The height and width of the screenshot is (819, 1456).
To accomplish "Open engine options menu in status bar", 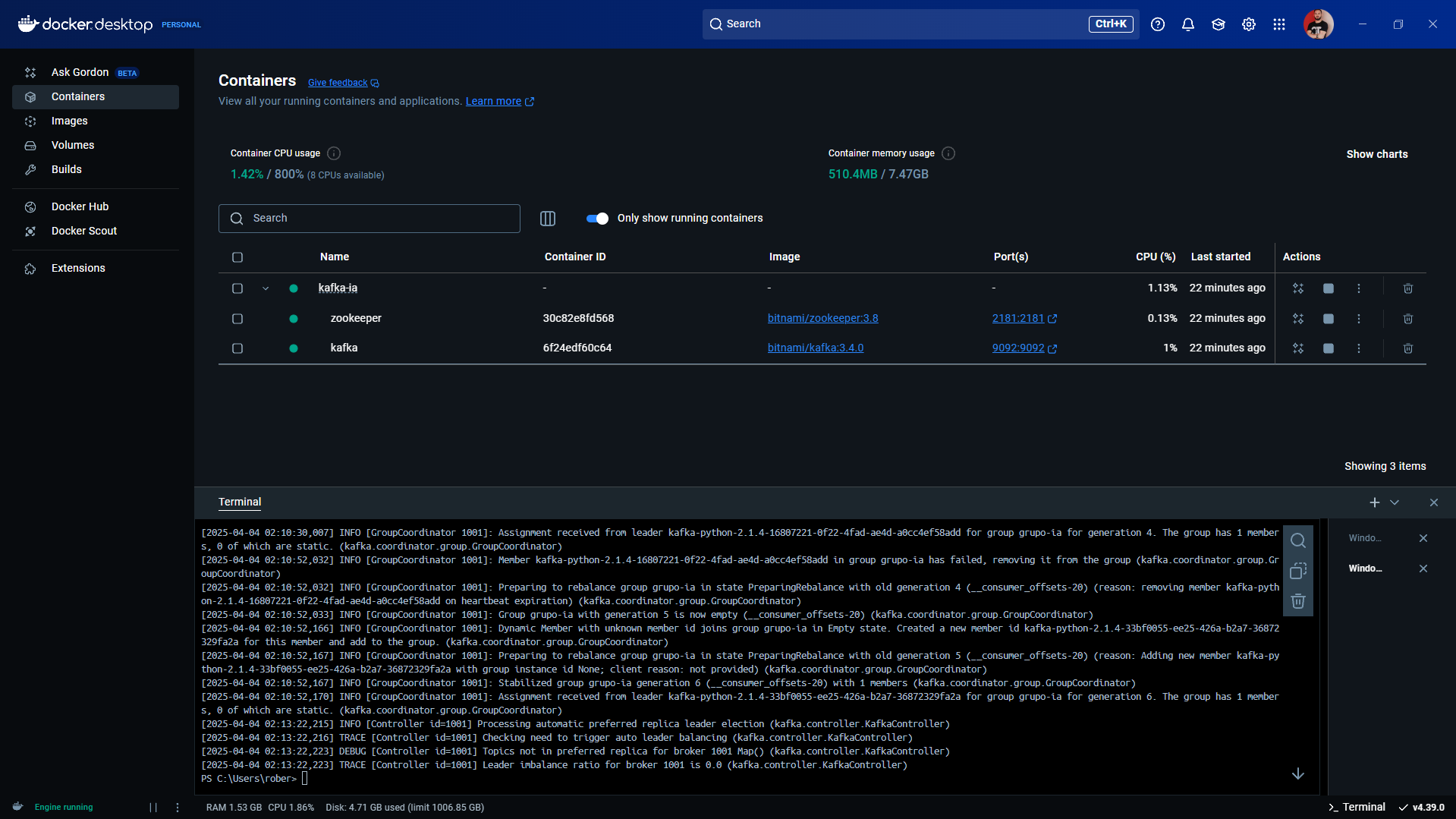I will click(x=178, y=808).
